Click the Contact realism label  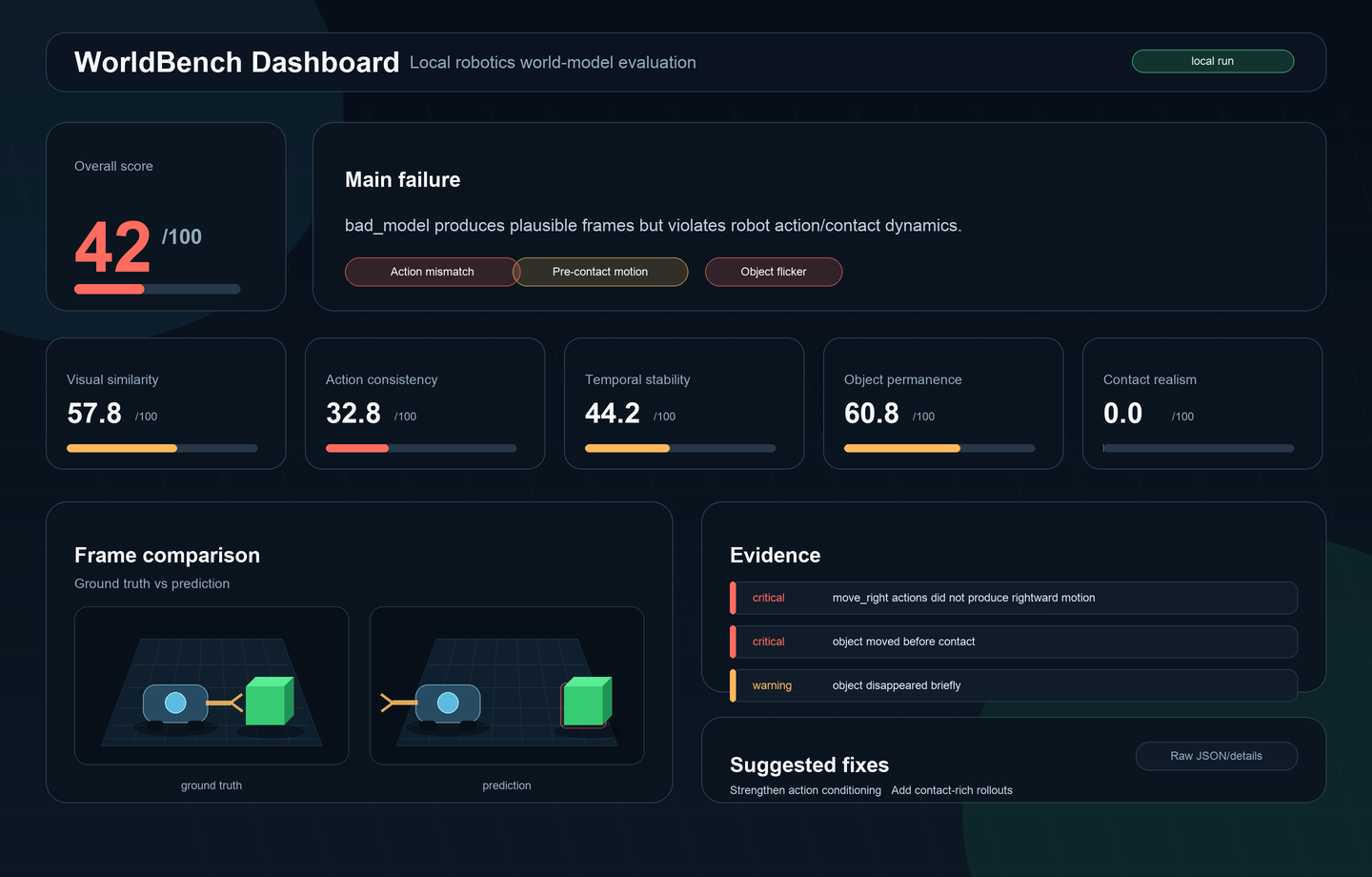tap(1149, 379)
